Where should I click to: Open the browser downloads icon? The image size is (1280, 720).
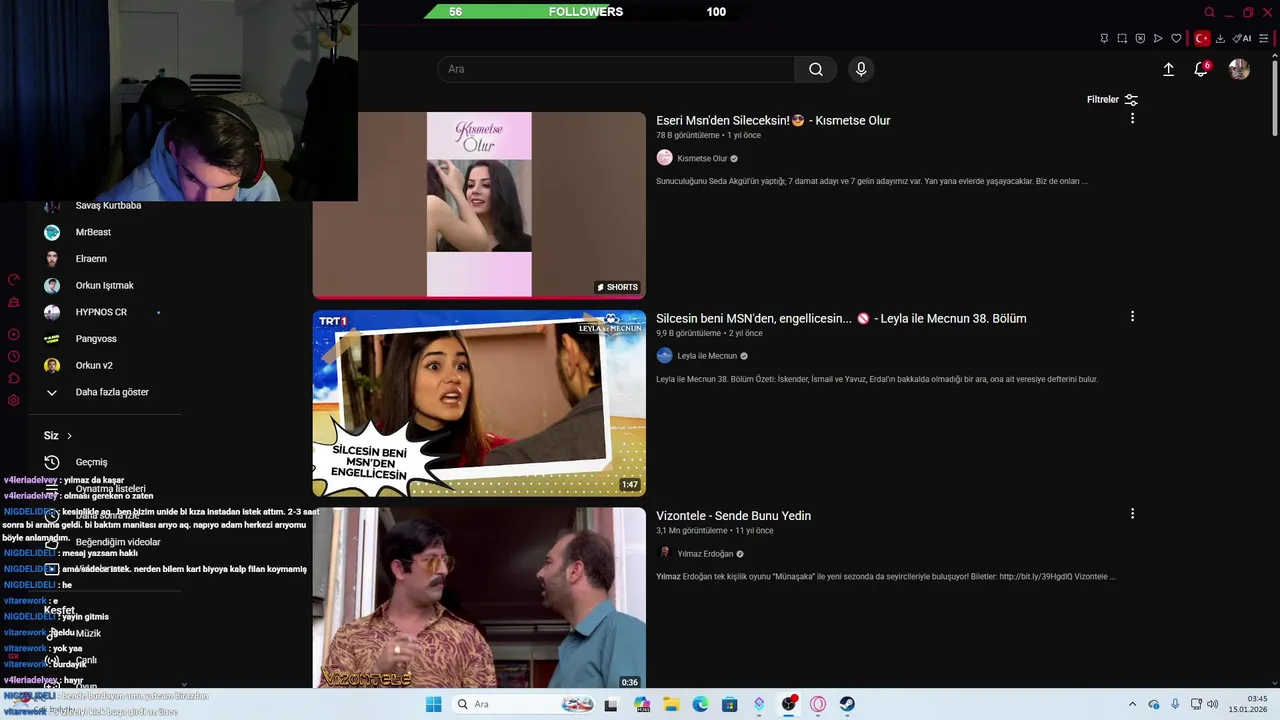1220,39
